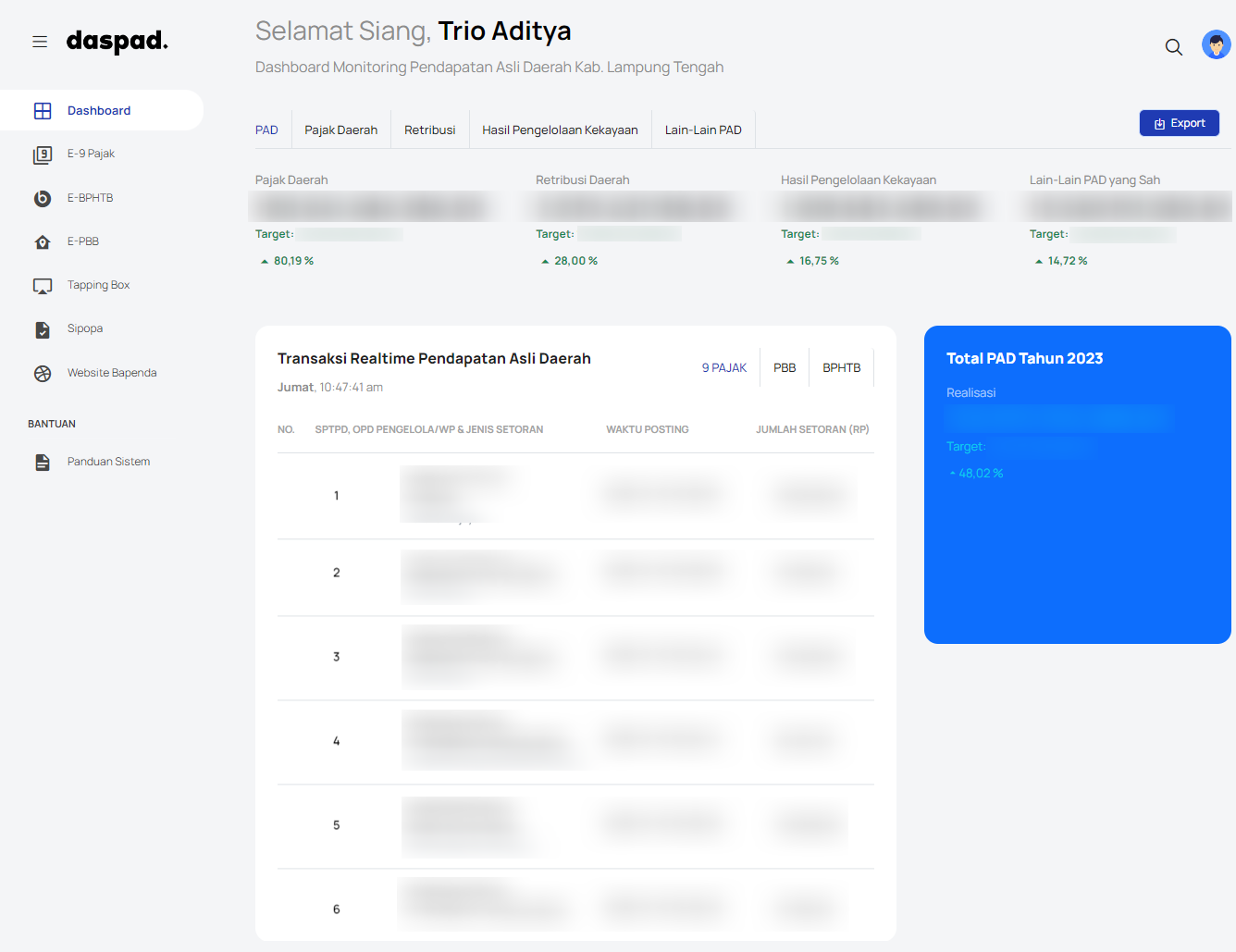The height and width of the screenshot is (952, 1236).
Task: Click the E-BPHTB sidebar icon
Action: [x=43, y=198]
